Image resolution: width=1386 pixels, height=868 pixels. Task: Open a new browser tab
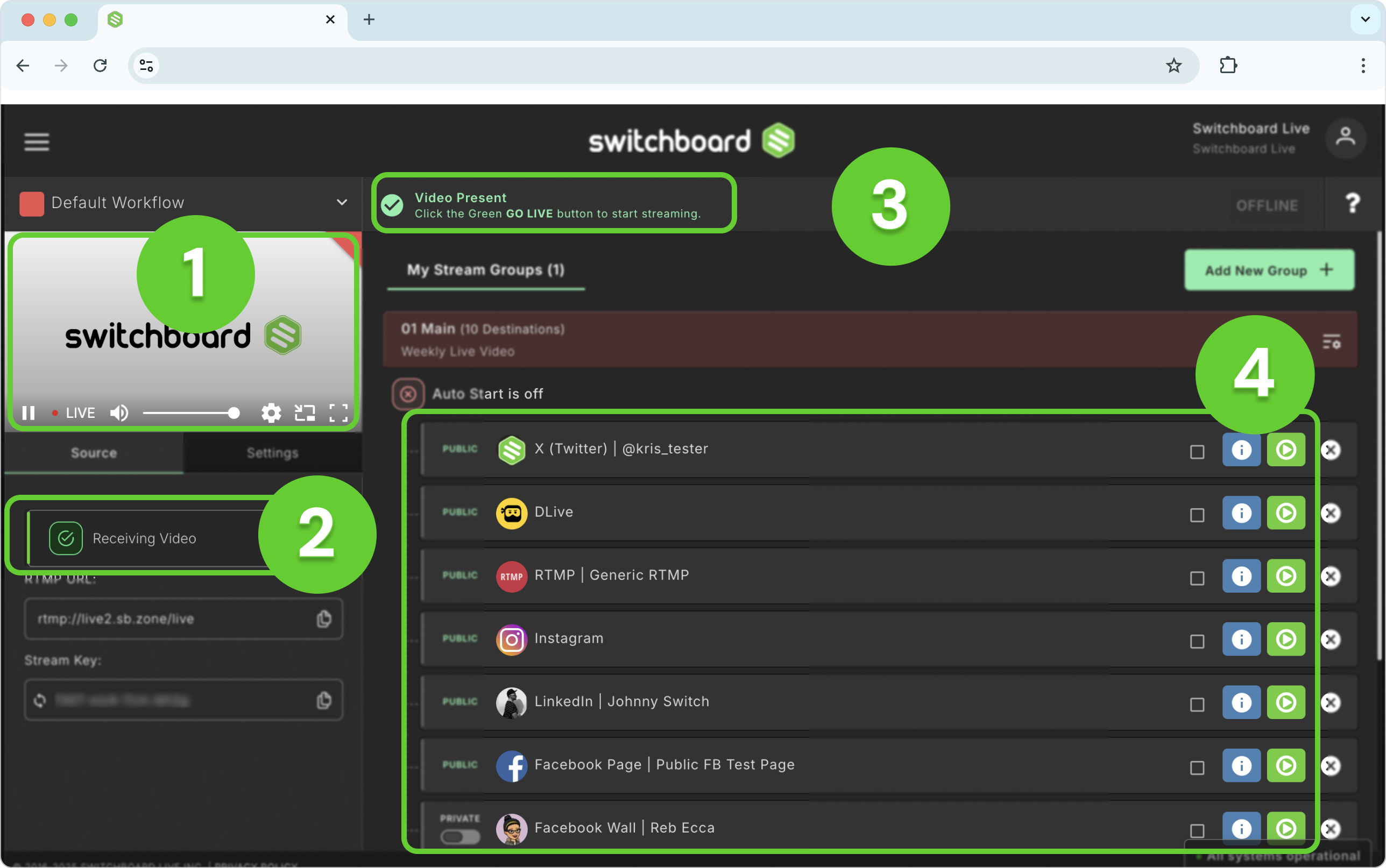click(369, 19)
